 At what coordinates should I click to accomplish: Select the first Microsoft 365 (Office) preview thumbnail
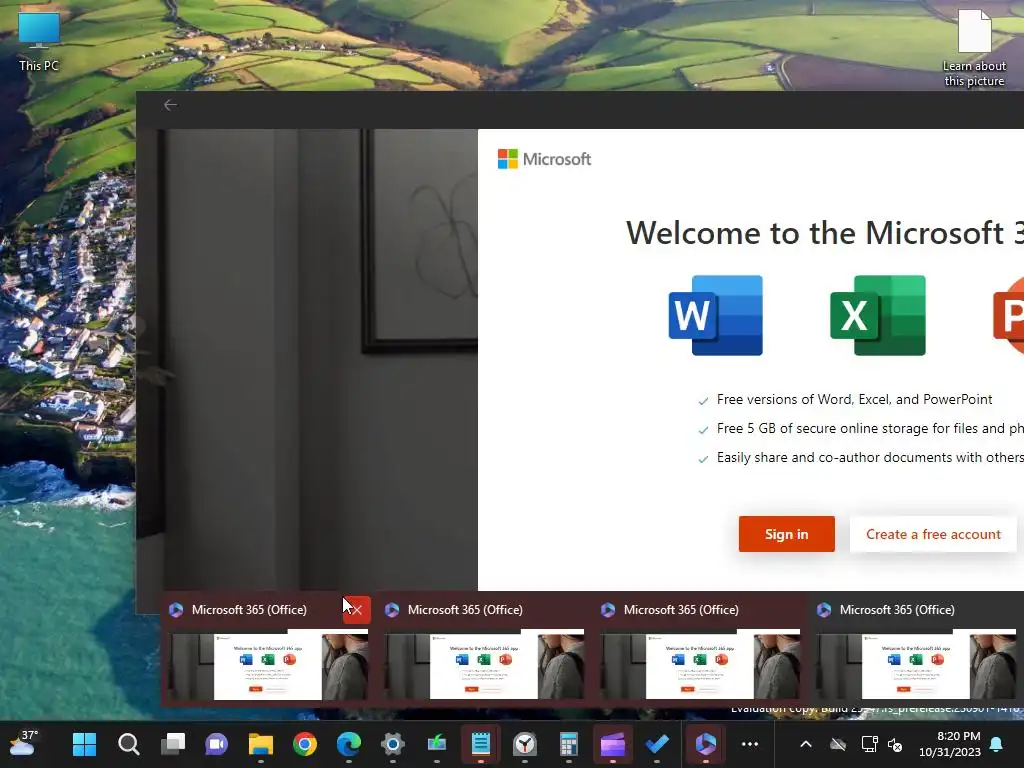tap(268, 664)
